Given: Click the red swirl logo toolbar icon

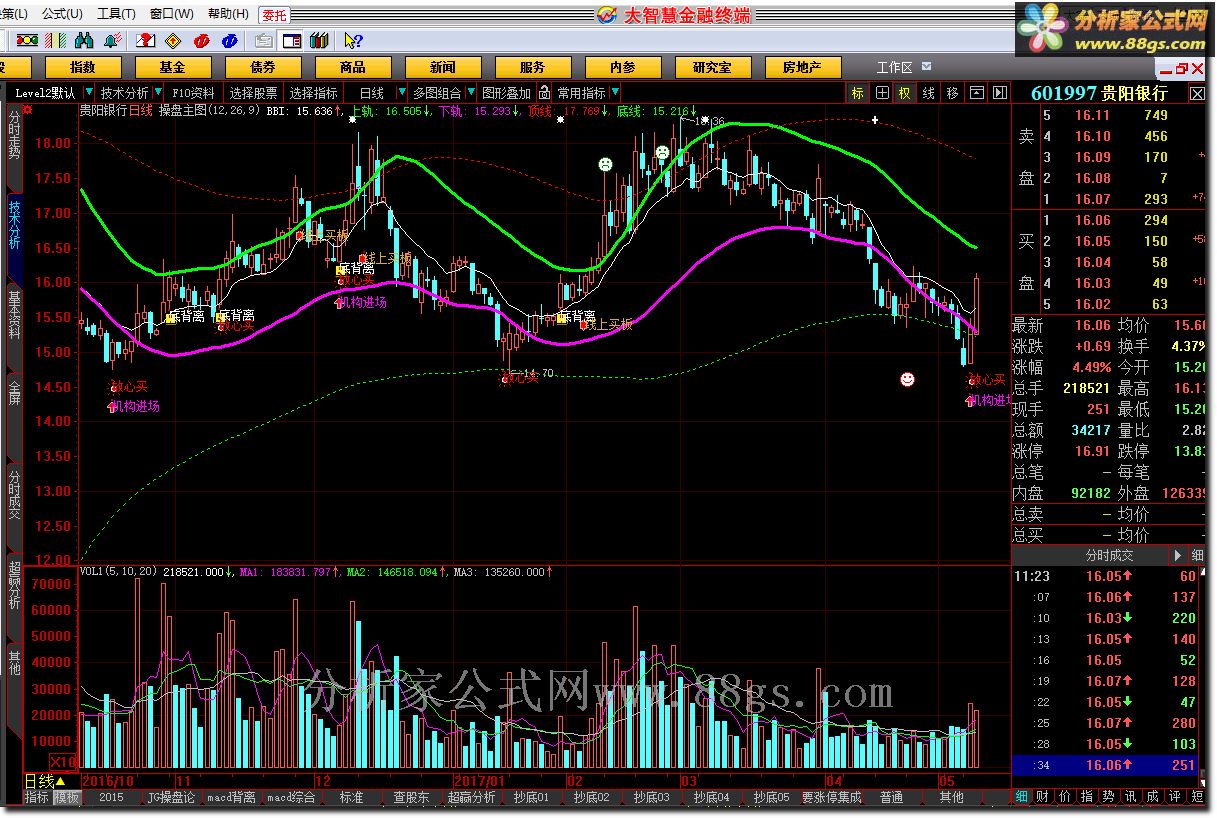Looking at the screenshot, I should point(201,40).
